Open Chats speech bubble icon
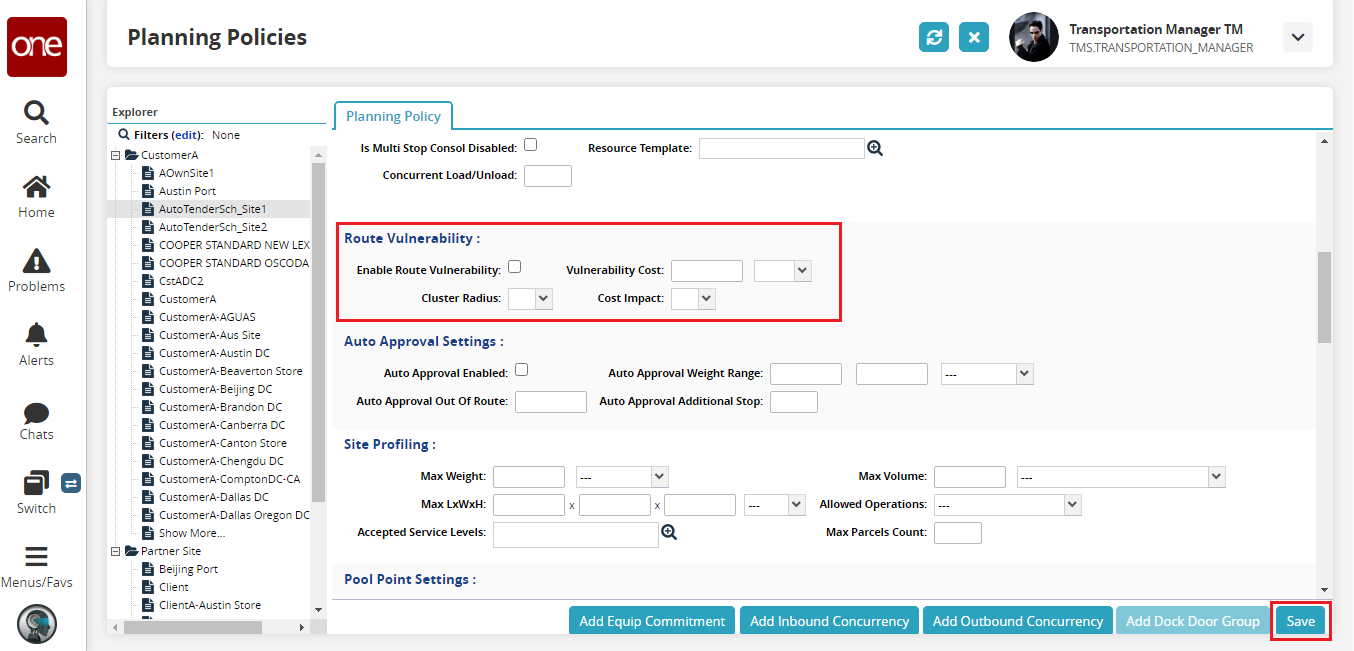 (x=36, y=412)
